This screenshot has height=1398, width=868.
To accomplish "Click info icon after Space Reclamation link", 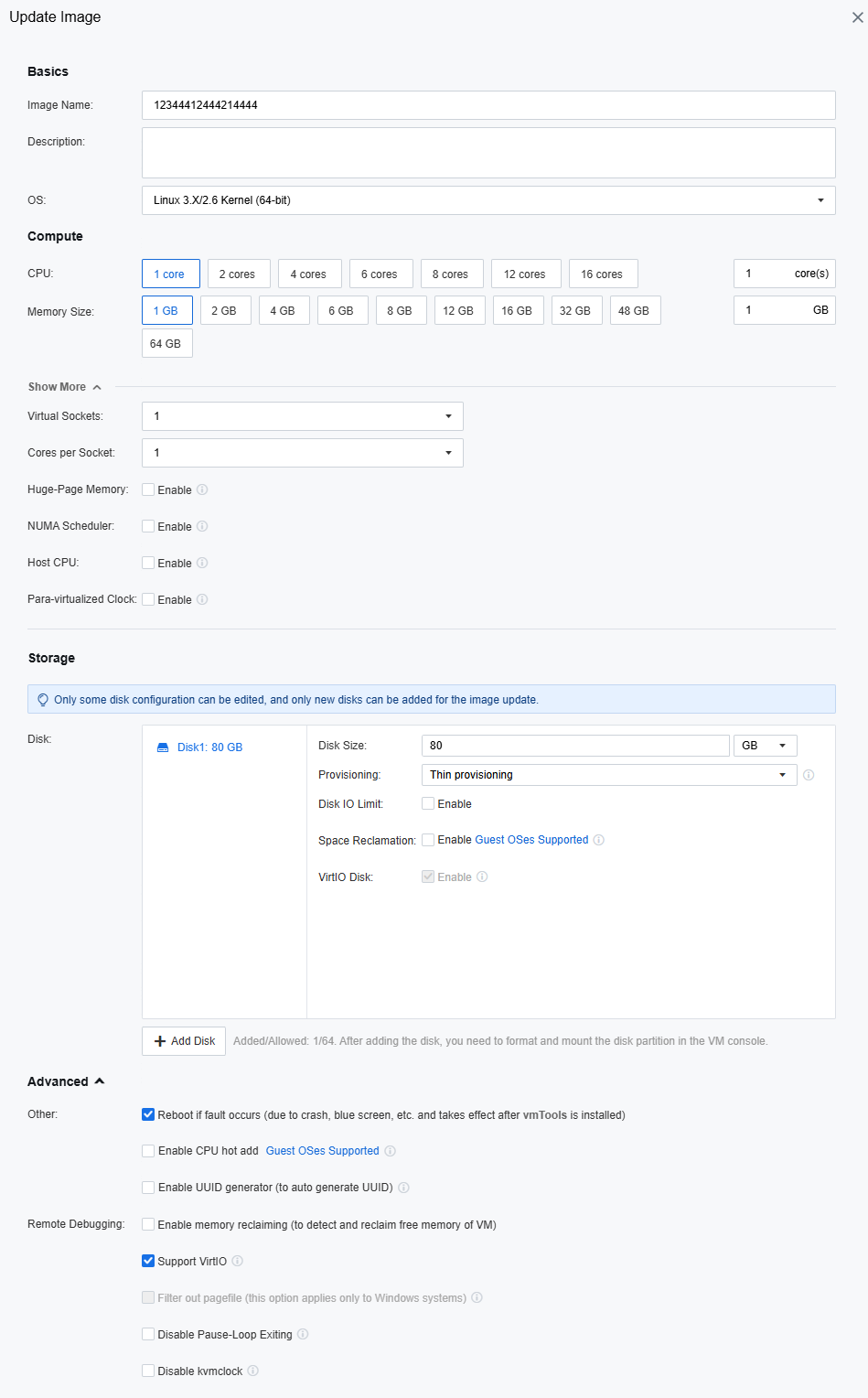I will point(599,840).
